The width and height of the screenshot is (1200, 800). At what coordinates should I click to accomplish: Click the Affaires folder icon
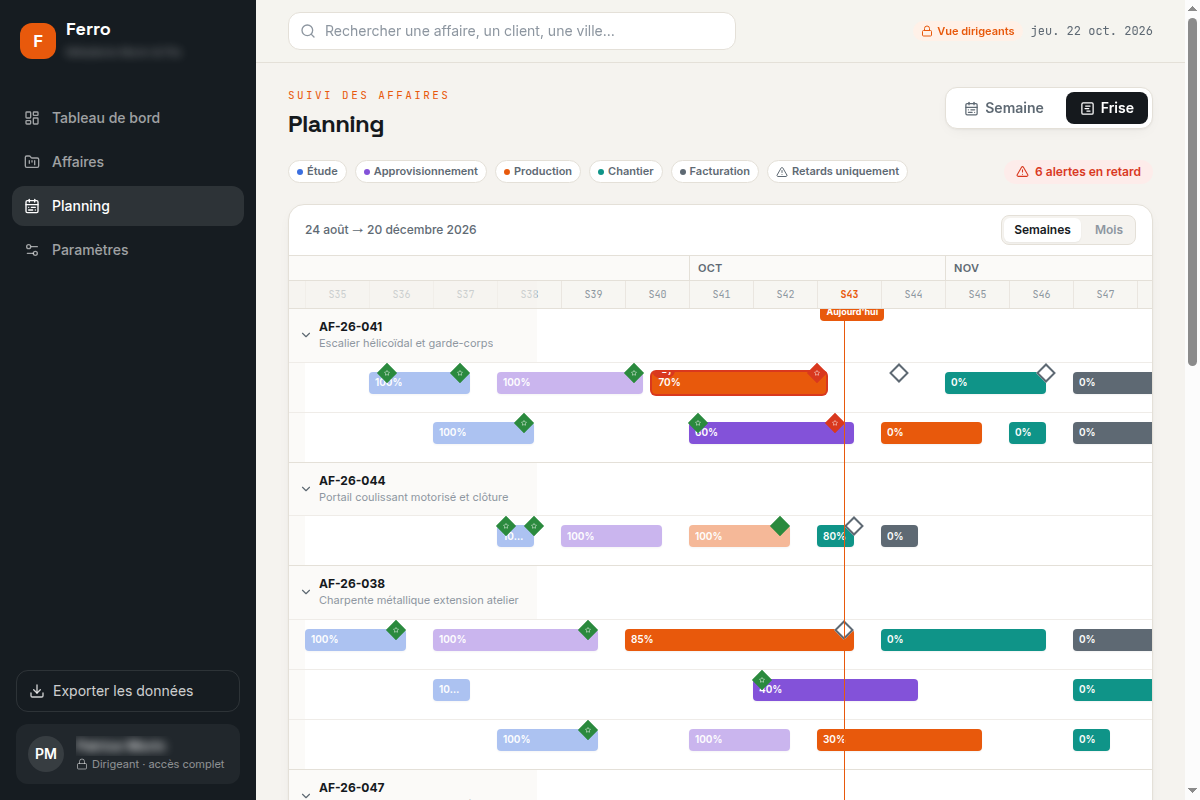point(32,162)
